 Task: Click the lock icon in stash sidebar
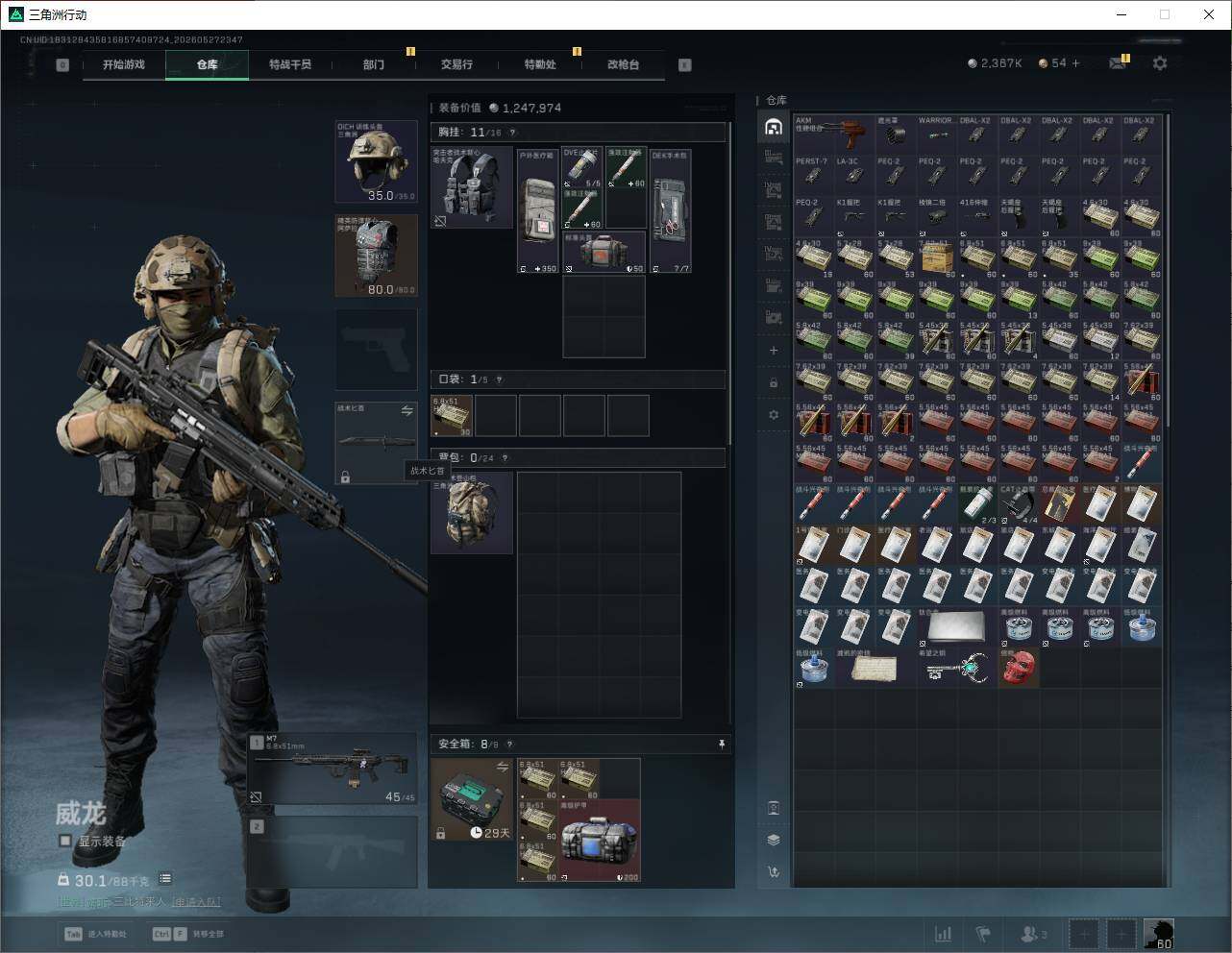coord(774,382)
